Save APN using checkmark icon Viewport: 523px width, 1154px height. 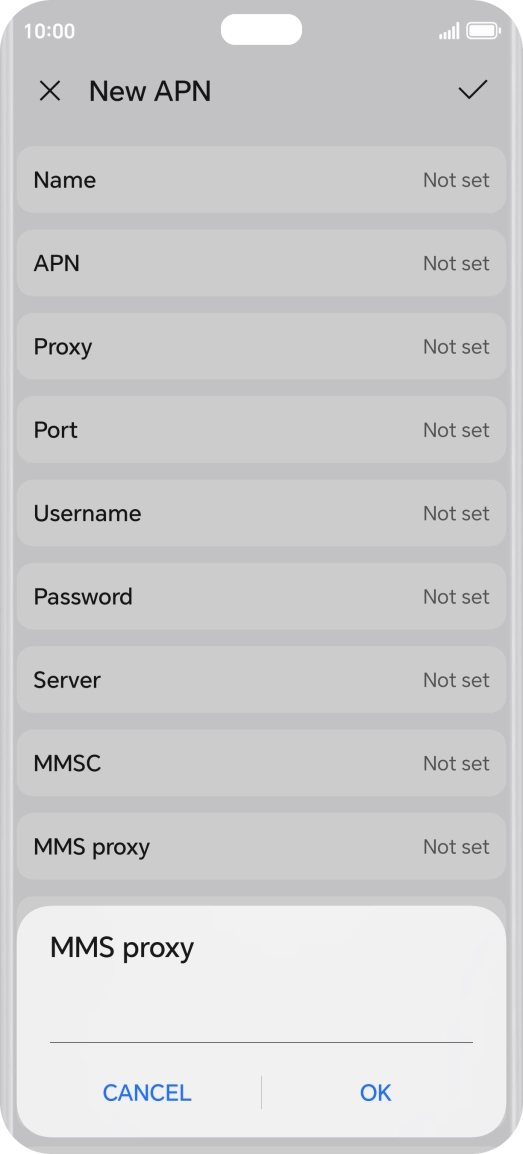tap(472, 90)
